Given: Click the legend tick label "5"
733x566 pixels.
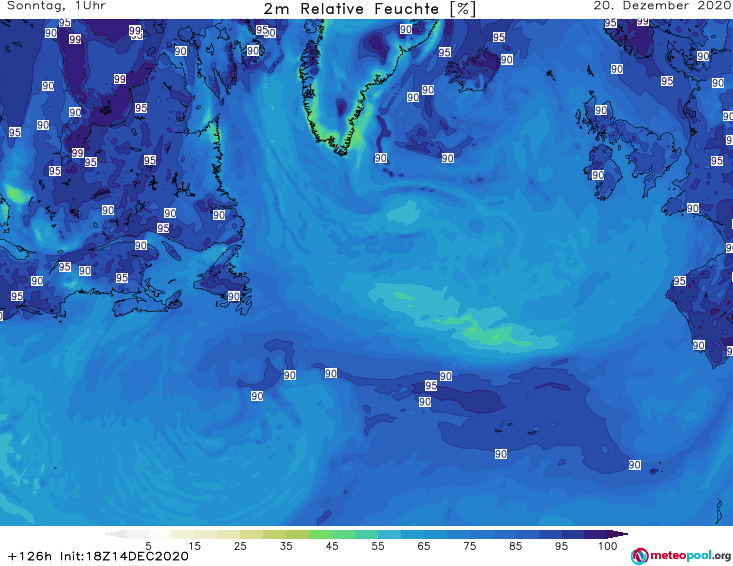Looking at the screenshot, I should point(148,546).
